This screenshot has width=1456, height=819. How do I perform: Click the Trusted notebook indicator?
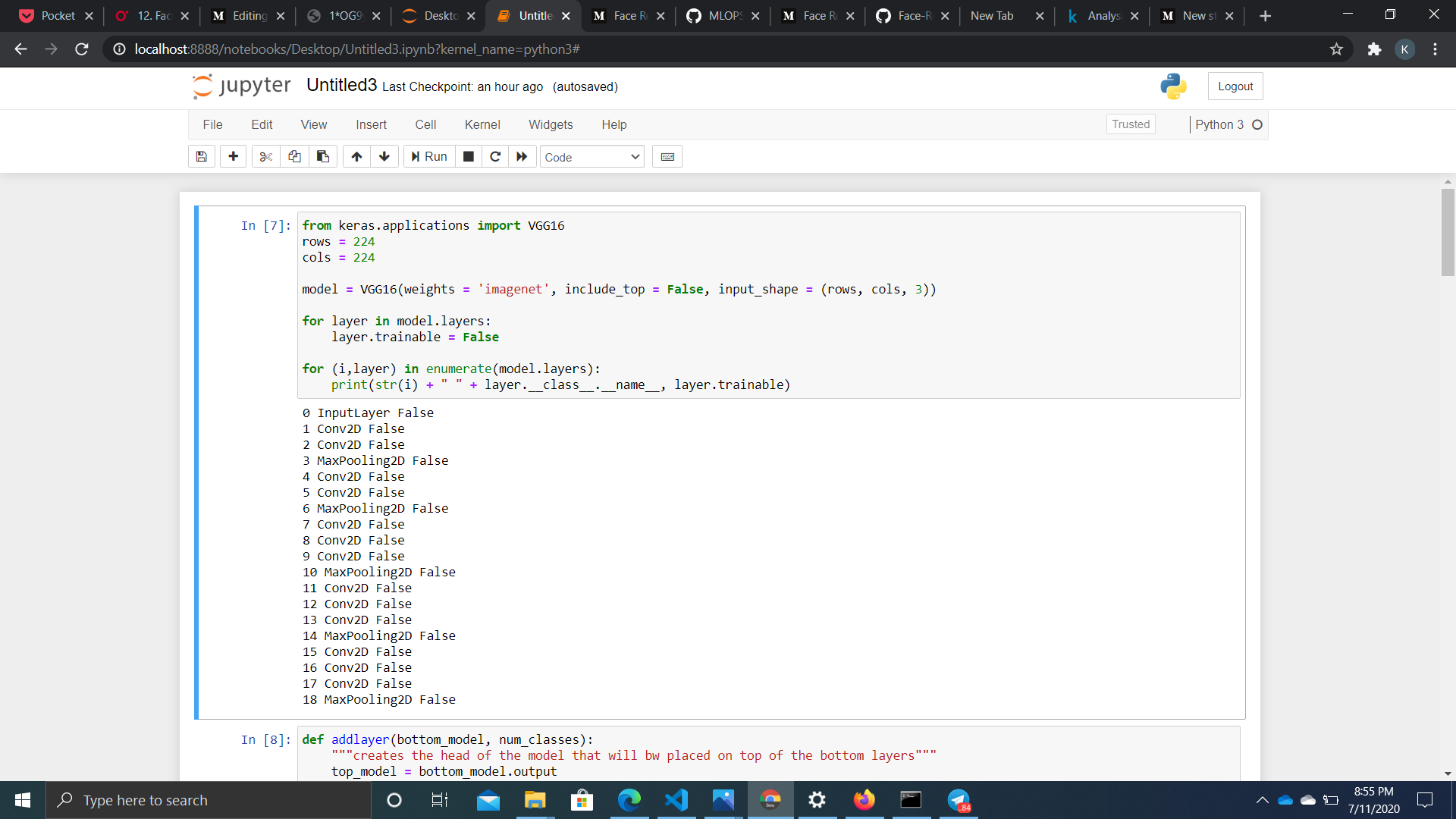tap(1130, 124)
